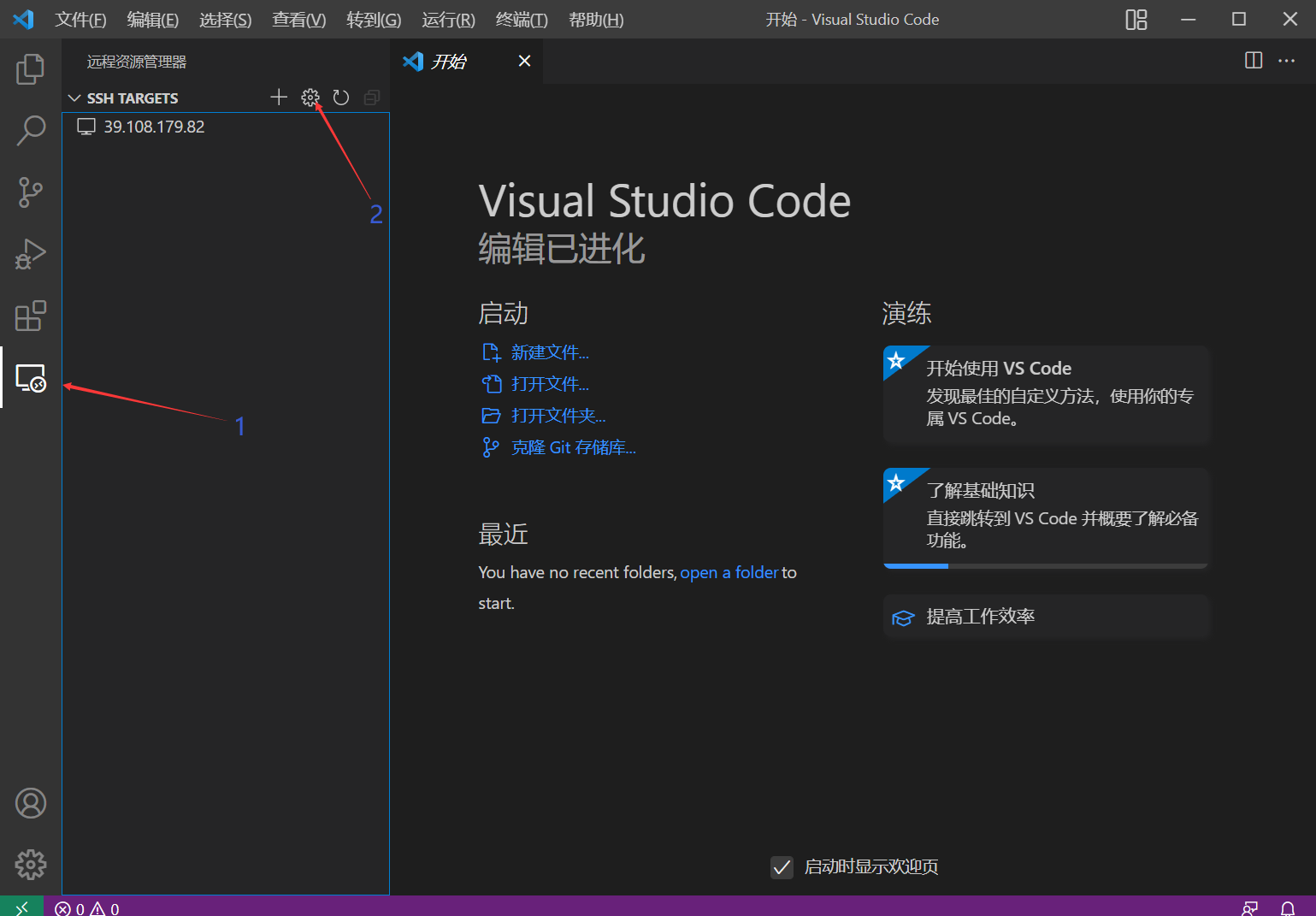Viewport: 1316px width, 916px height.
Task: Open the 了解基础知识 walkthrough card
Action: point(1047,517)
